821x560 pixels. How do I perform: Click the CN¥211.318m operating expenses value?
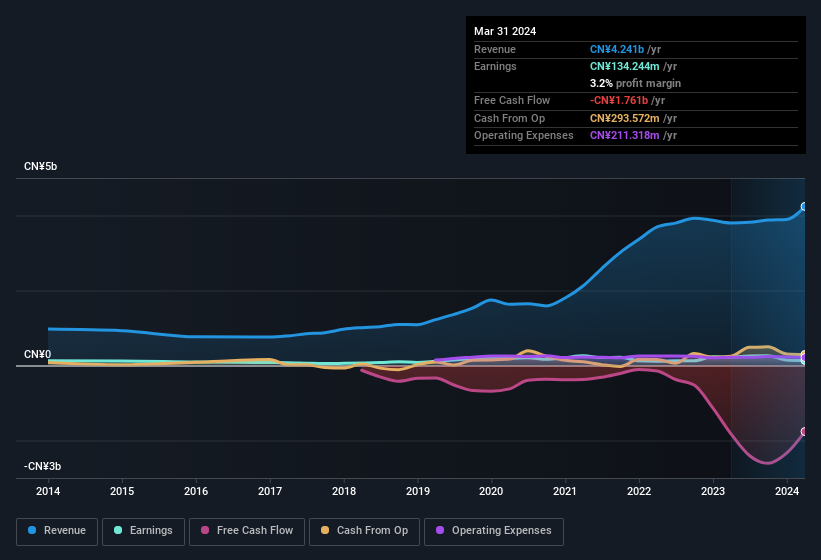point(625,135)
